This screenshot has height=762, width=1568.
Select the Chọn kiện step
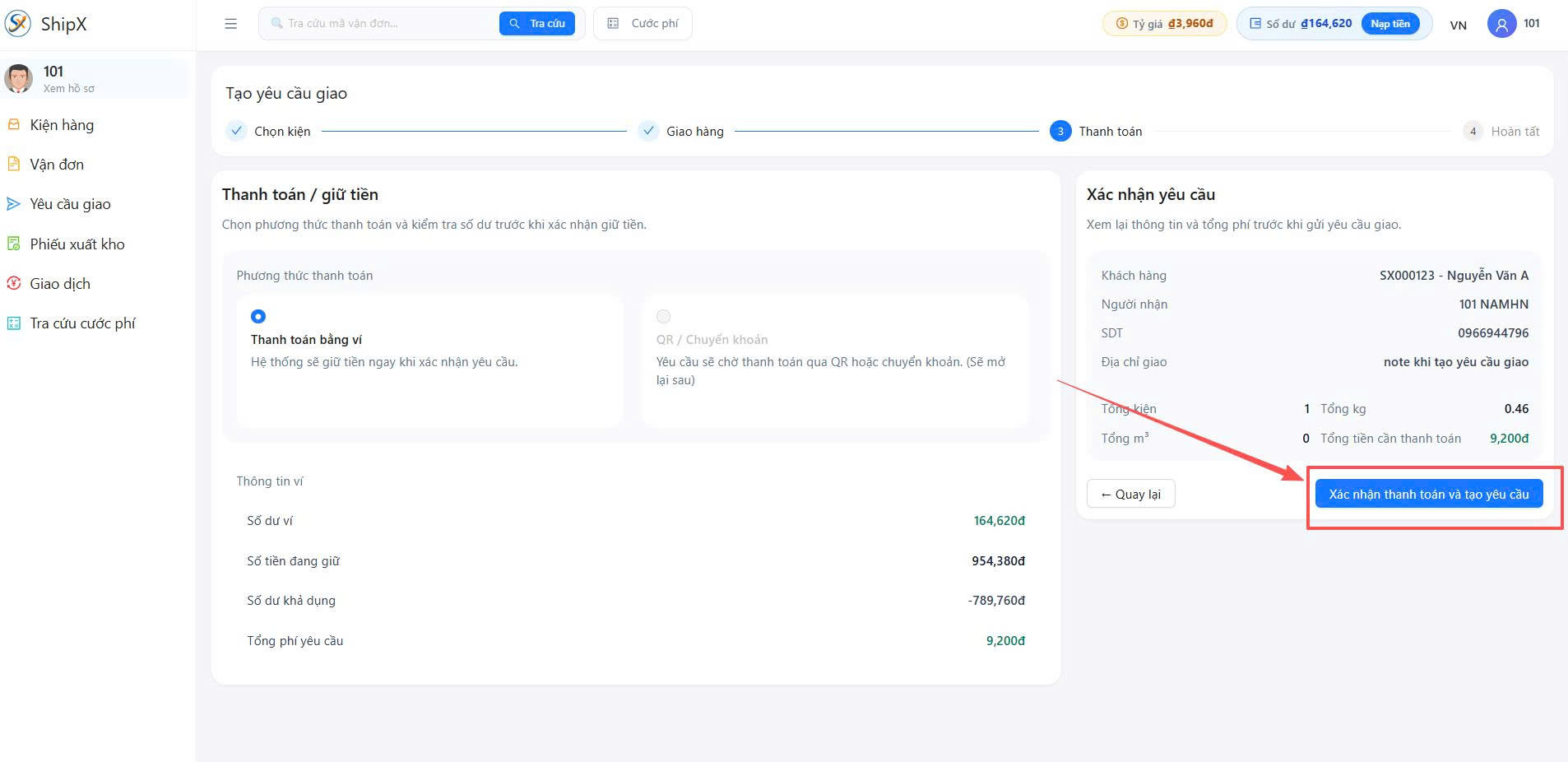tap(269, 132)
